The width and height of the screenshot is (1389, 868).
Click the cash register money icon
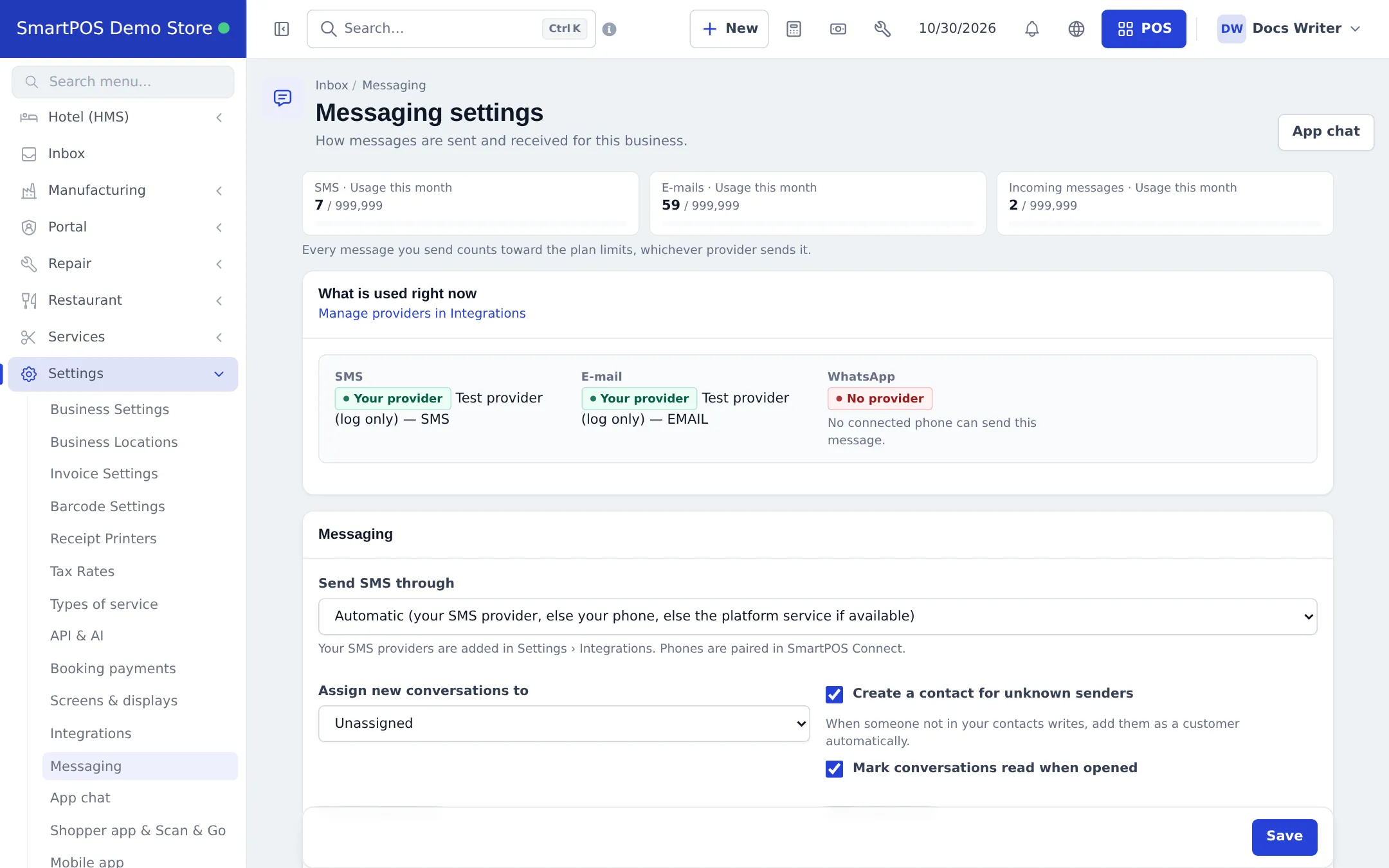coord(838,29)
